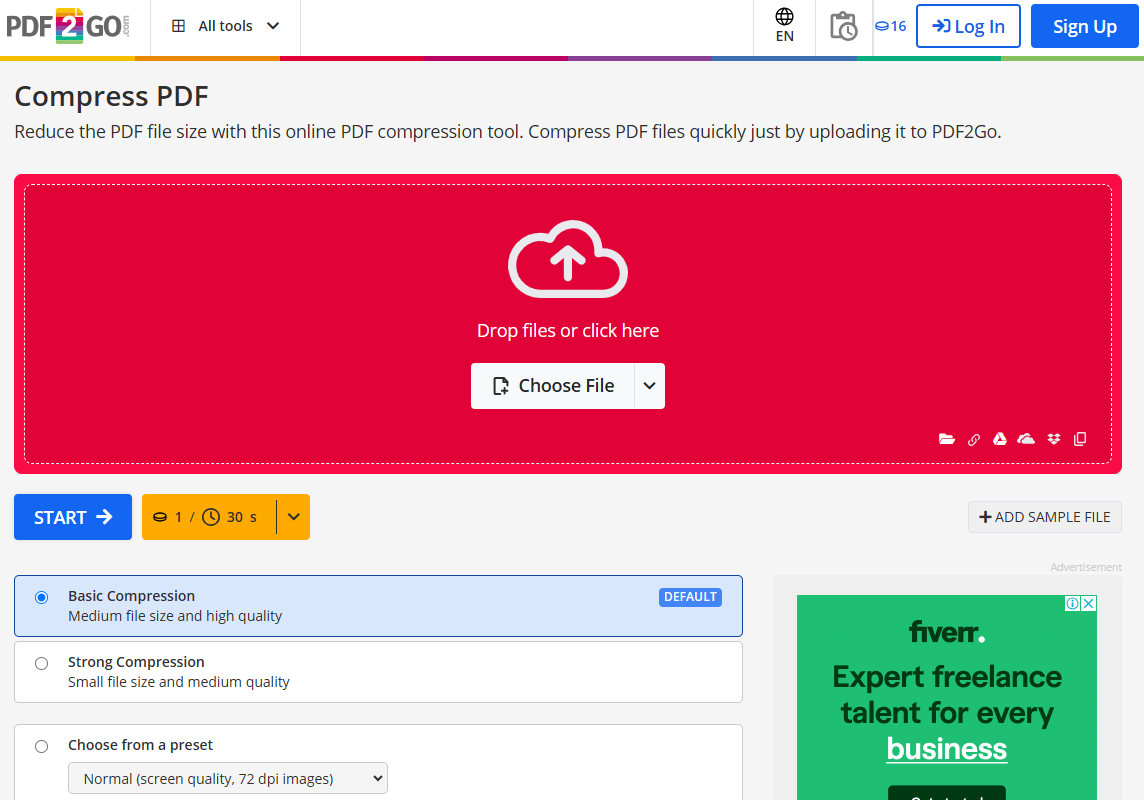Import from OneDrive cloud icon

(1026, 439)
